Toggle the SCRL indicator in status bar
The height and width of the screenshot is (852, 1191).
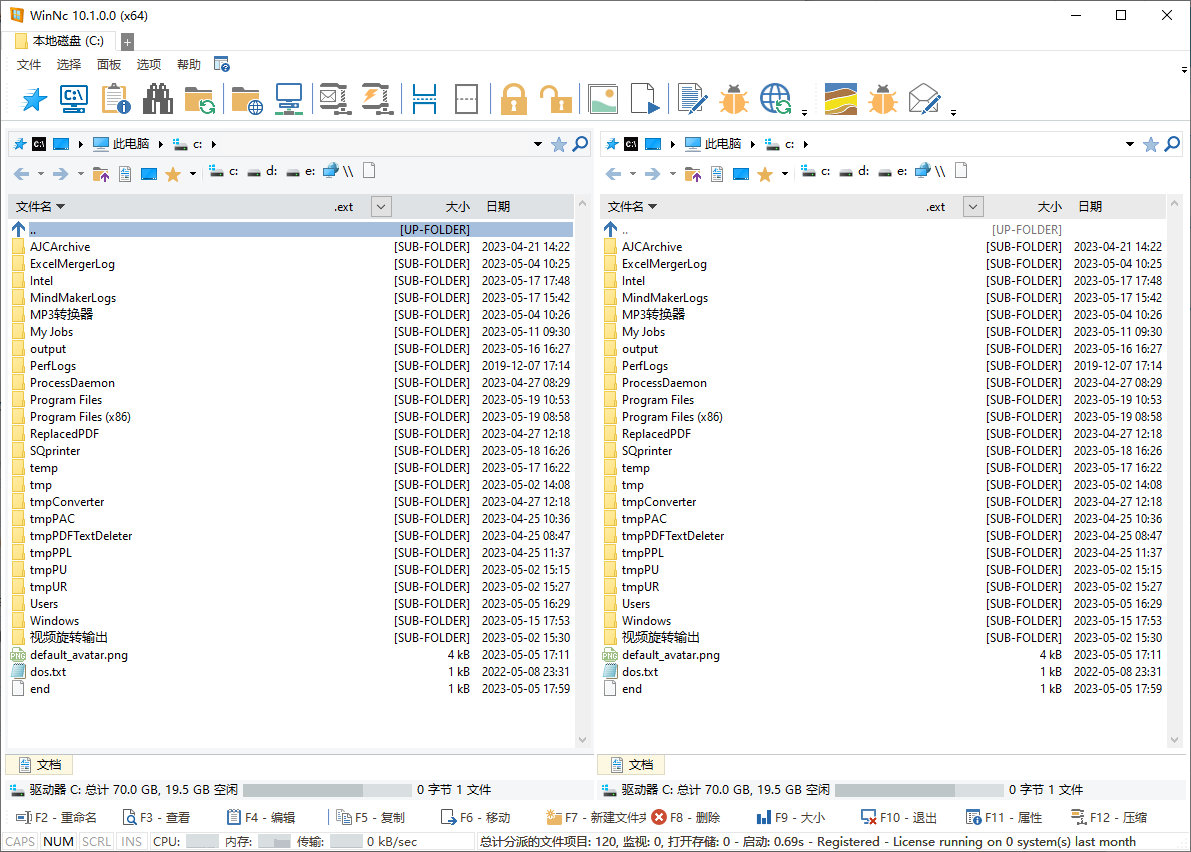click(x=96, y=841)
